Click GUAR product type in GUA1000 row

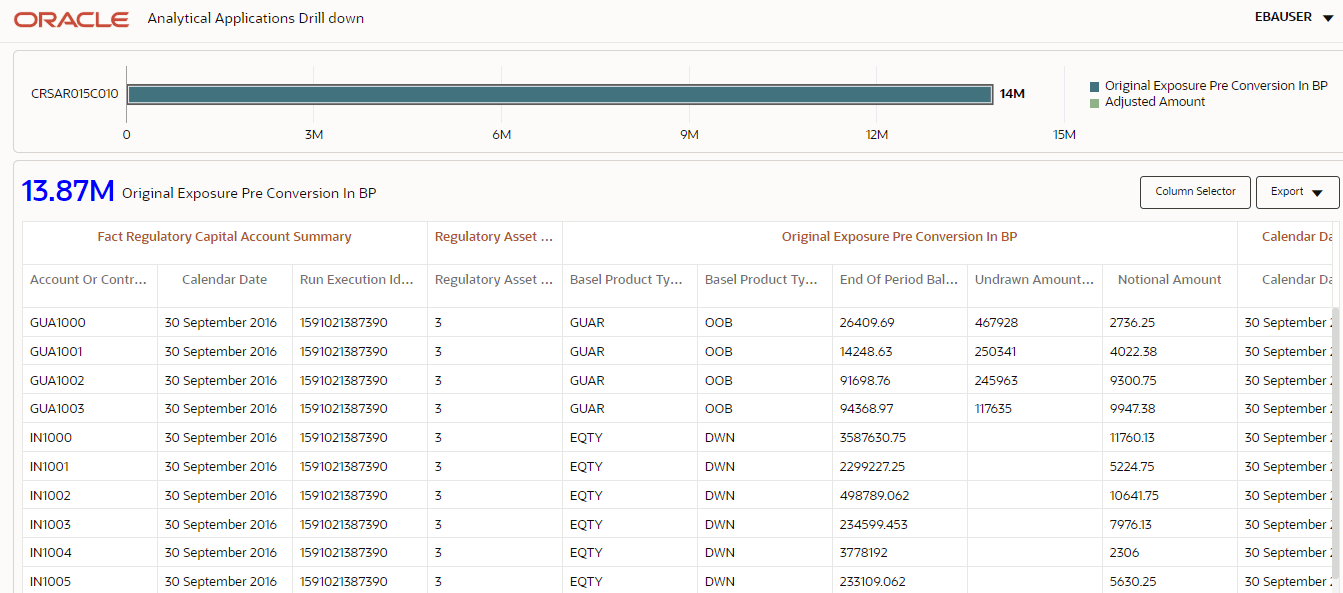point(587,323)
